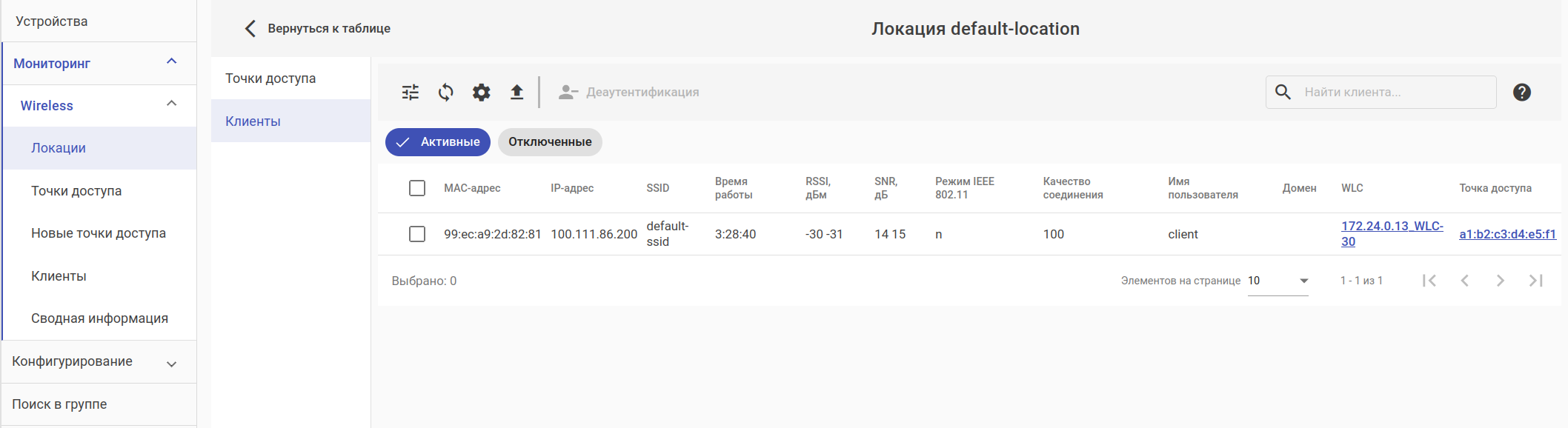Open Сводная информация menu item

pos(100,318)
